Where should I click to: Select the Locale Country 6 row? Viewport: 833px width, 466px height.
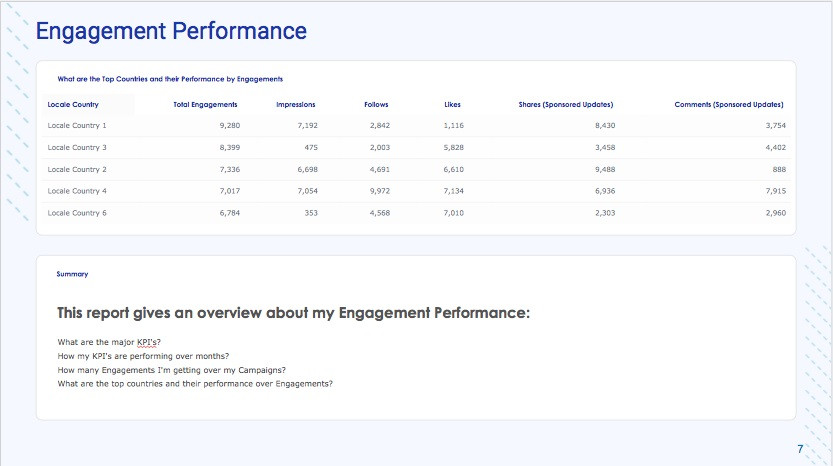pos(416,213)
